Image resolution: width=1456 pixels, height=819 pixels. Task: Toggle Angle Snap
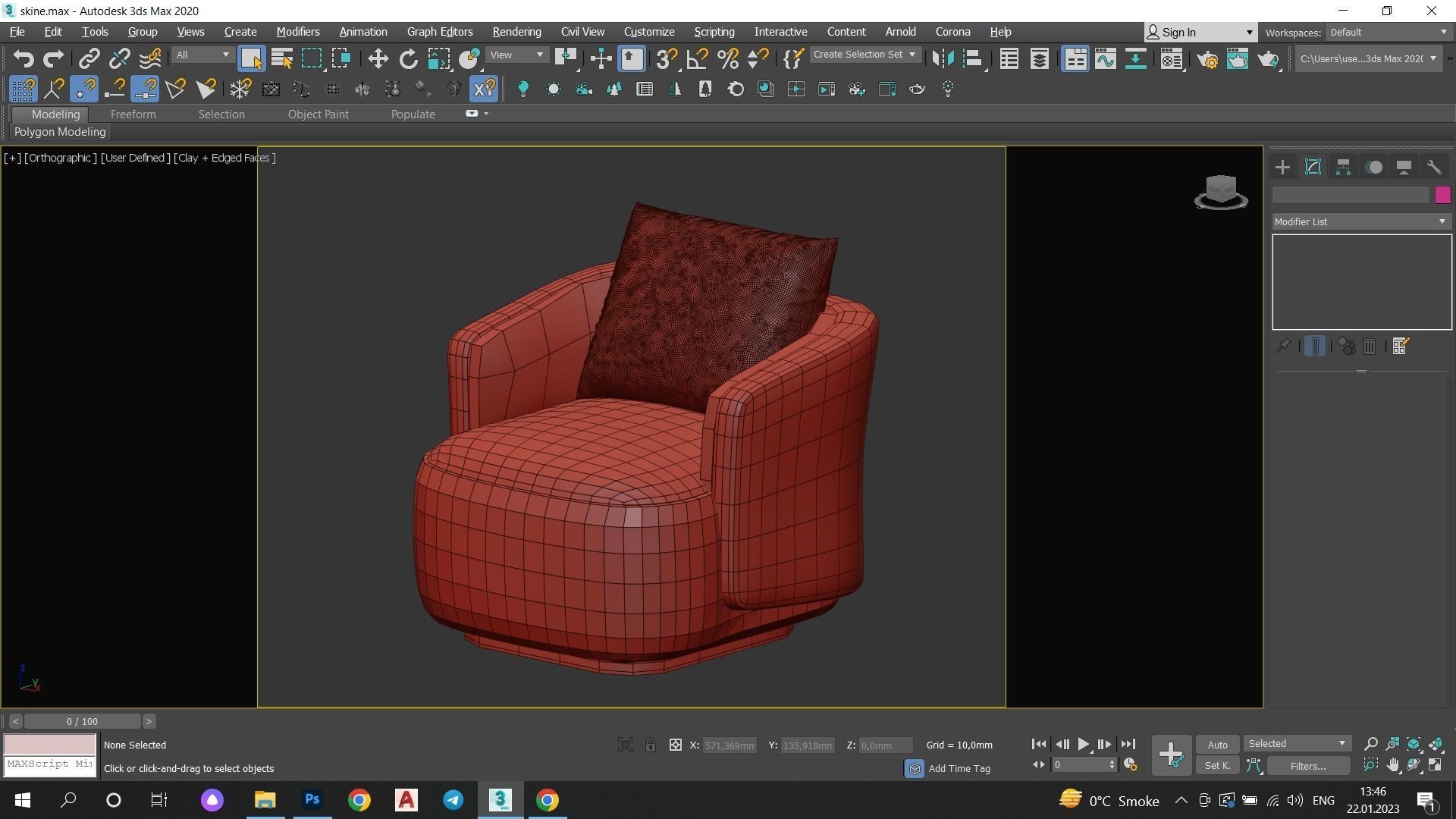click(697, 58)
